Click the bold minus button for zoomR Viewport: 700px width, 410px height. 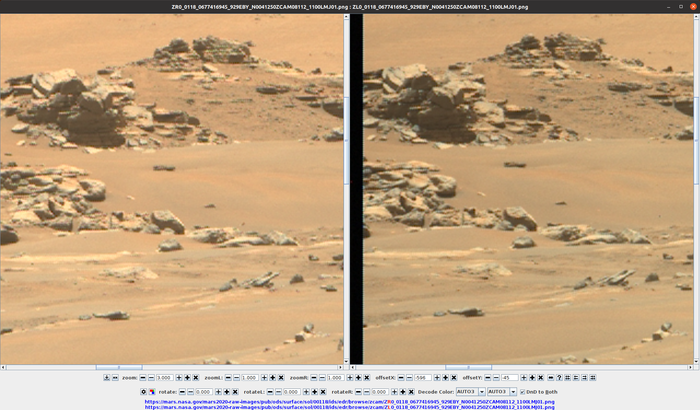[314, 378]
